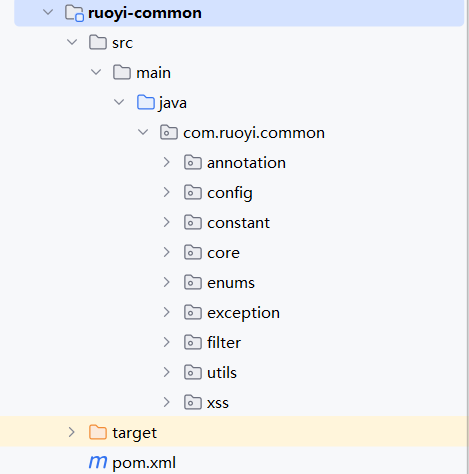Select the constant package
The height and width of the screenshot is (474, 469).
(x=238, y=223)
